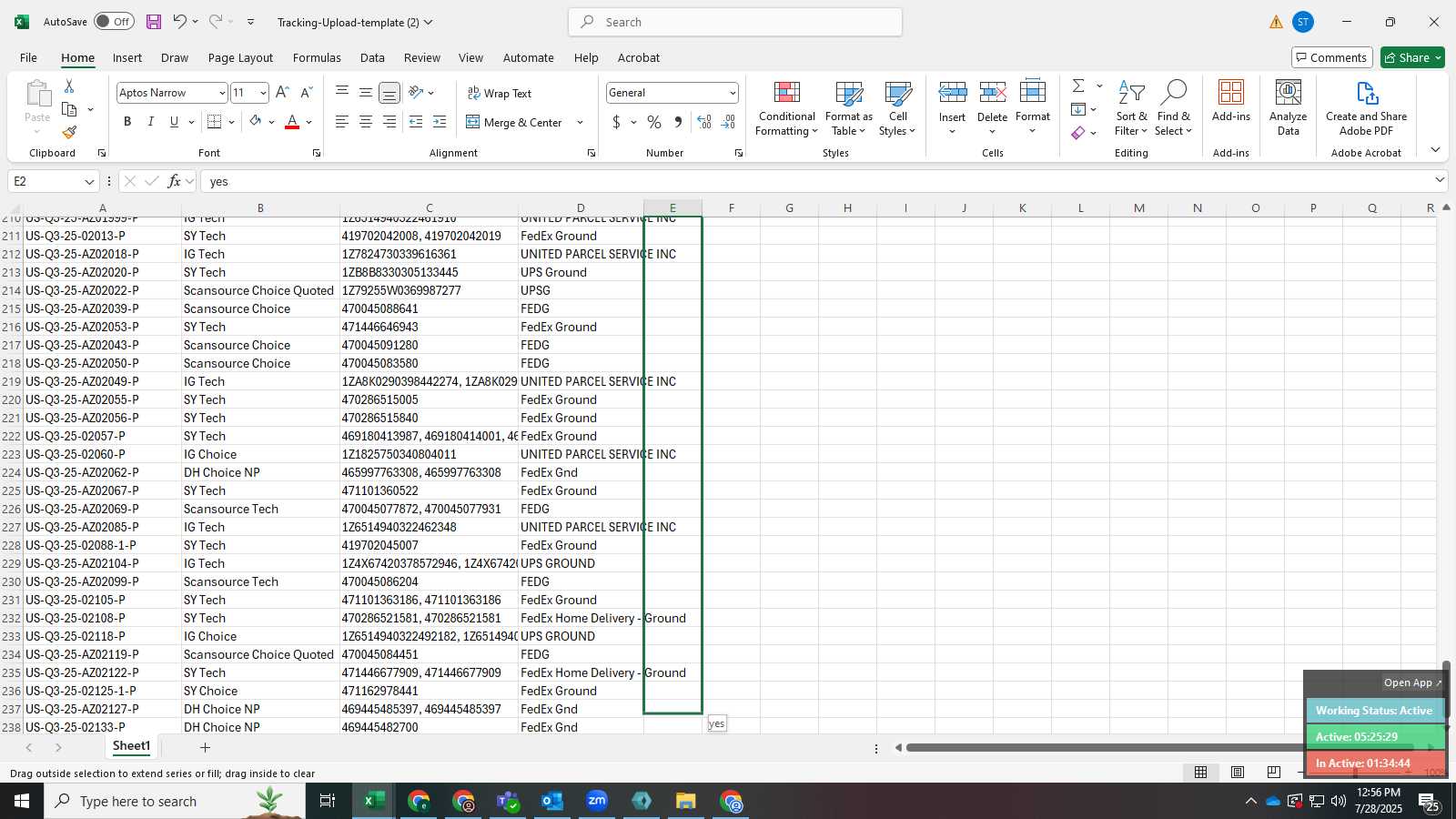
Task: Open Analyze Data tool
Action: click(x=1289, y=107)
